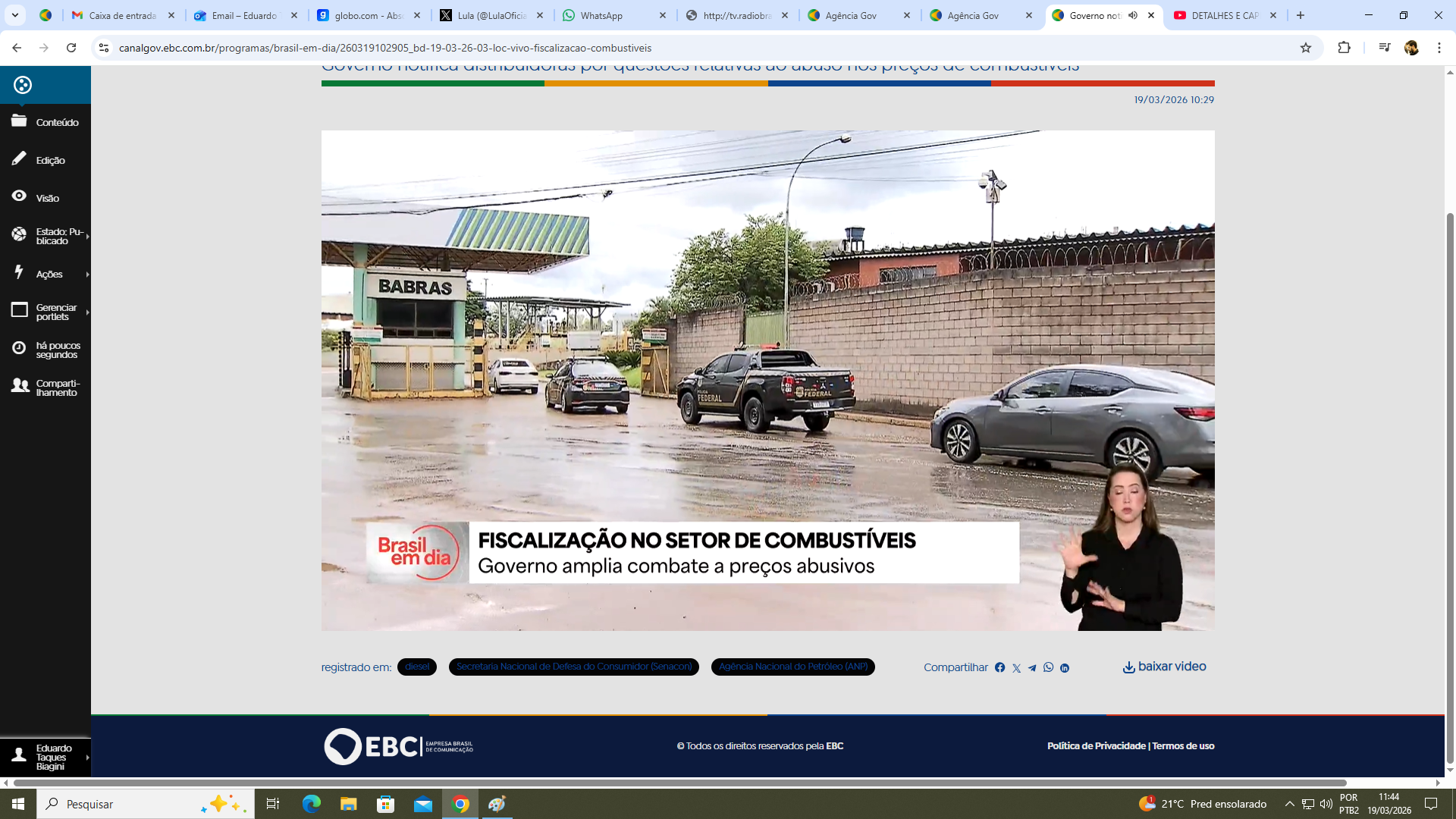Viewport: 1456px width, 819px height.
Task: Share via WhatsApp icon
Action: pyautogui.click(x=1048, y=667)
